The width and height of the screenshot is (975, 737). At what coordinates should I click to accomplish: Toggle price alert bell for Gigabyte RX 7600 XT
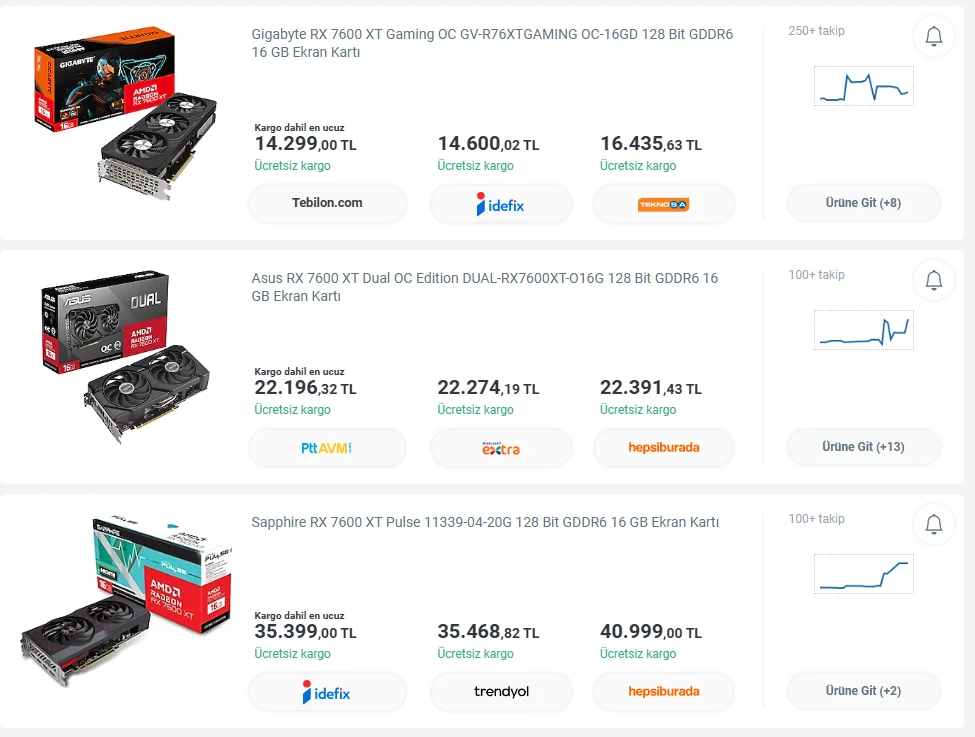tap(934, 37)
